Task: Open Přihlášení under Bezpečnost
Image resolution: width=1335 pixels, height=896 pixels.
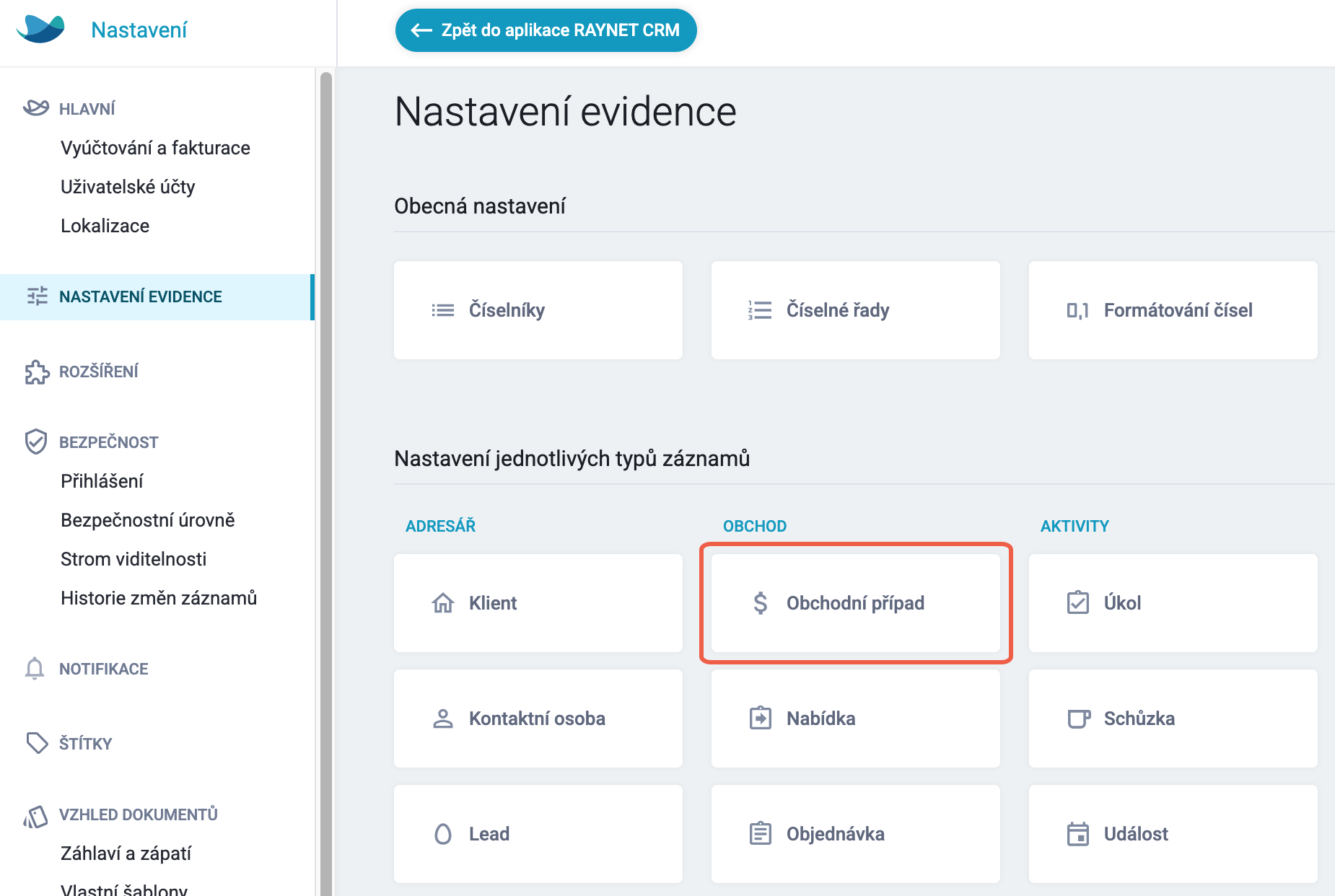Action: click(102, 481)
